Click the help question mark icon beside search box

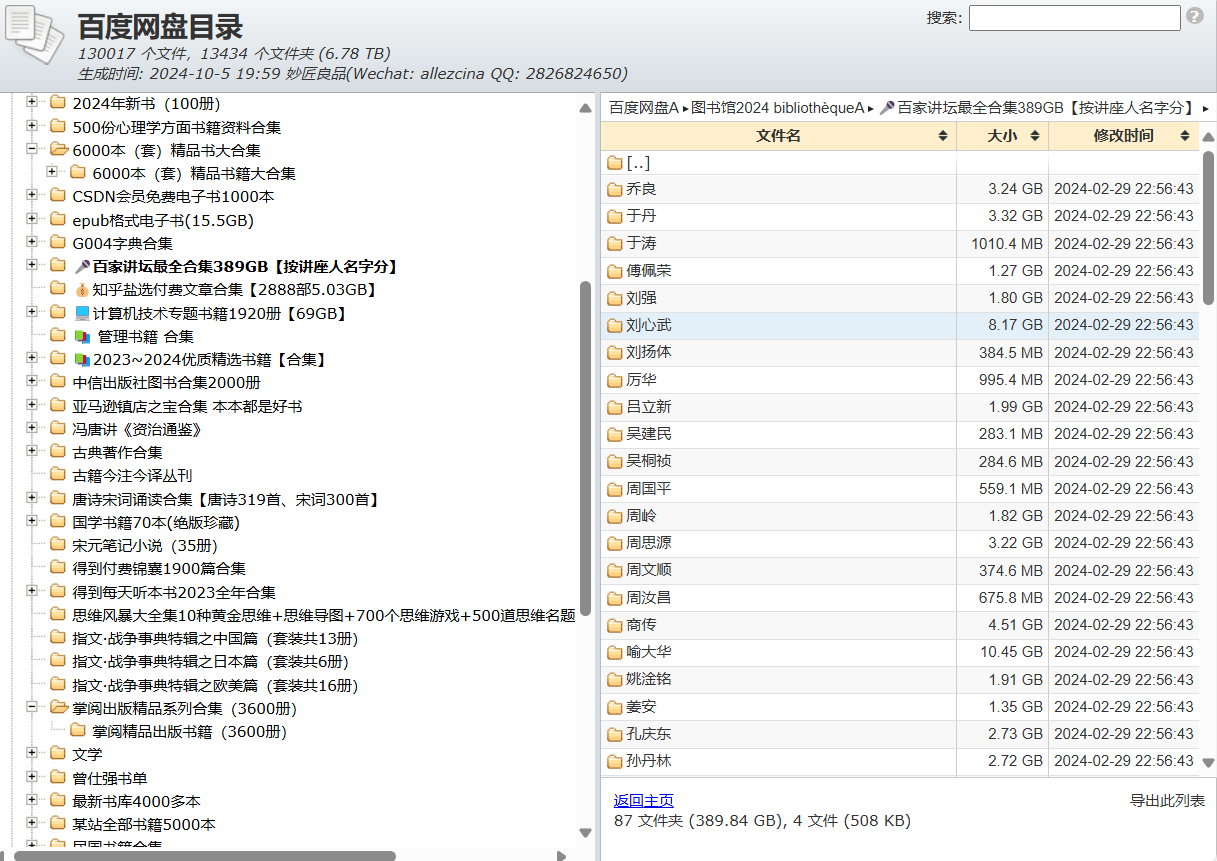[x=1197, y=17]
